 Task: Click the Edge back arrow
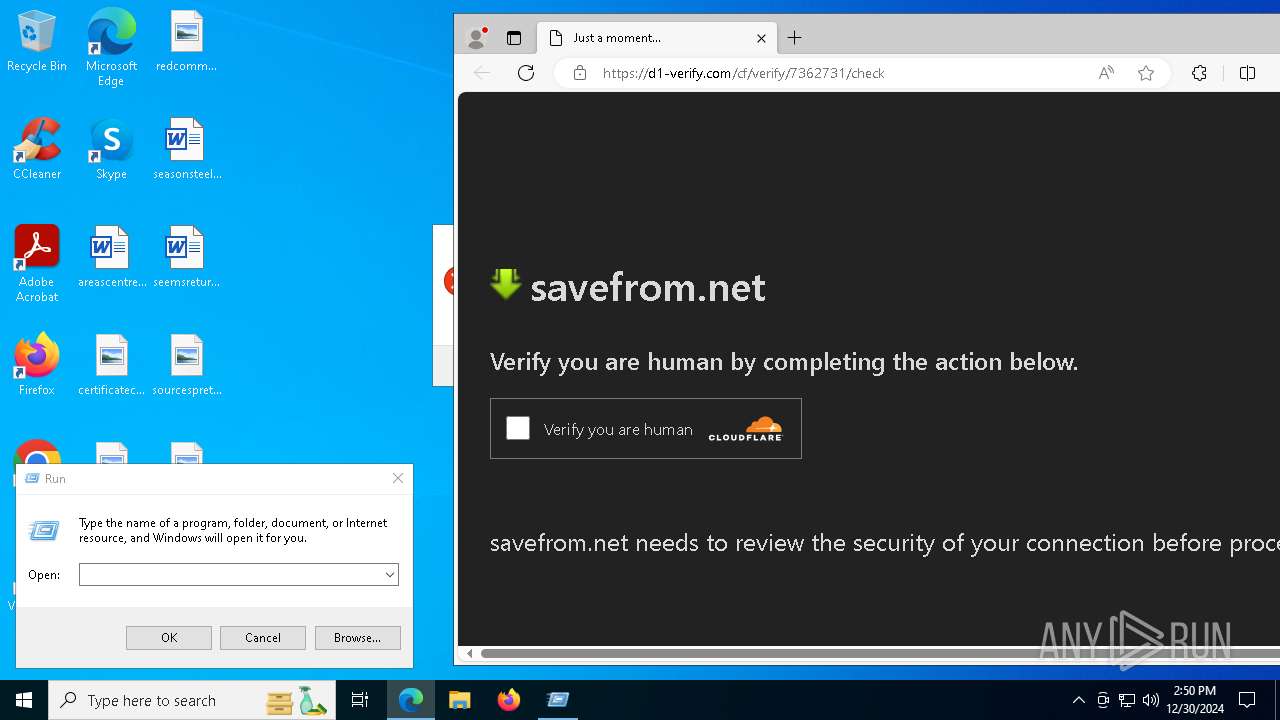[482, 73]
